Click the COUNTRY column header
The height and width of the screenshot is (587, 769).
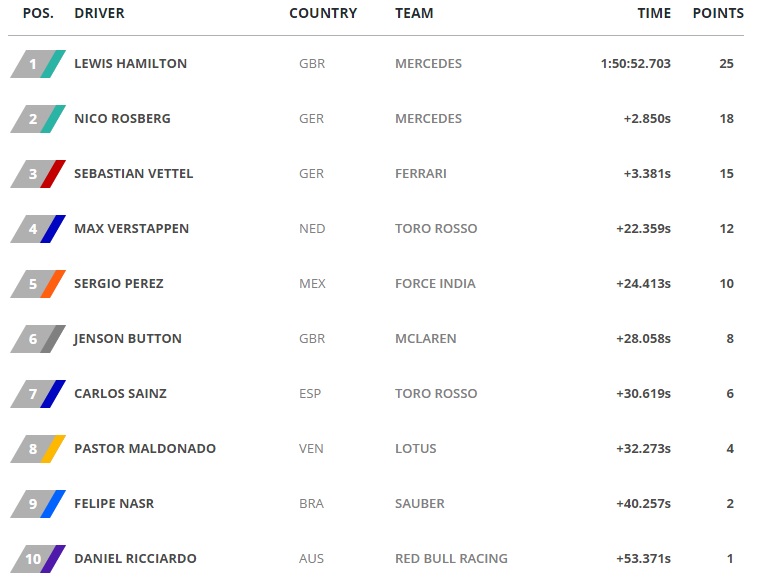[x=323, y=14]
